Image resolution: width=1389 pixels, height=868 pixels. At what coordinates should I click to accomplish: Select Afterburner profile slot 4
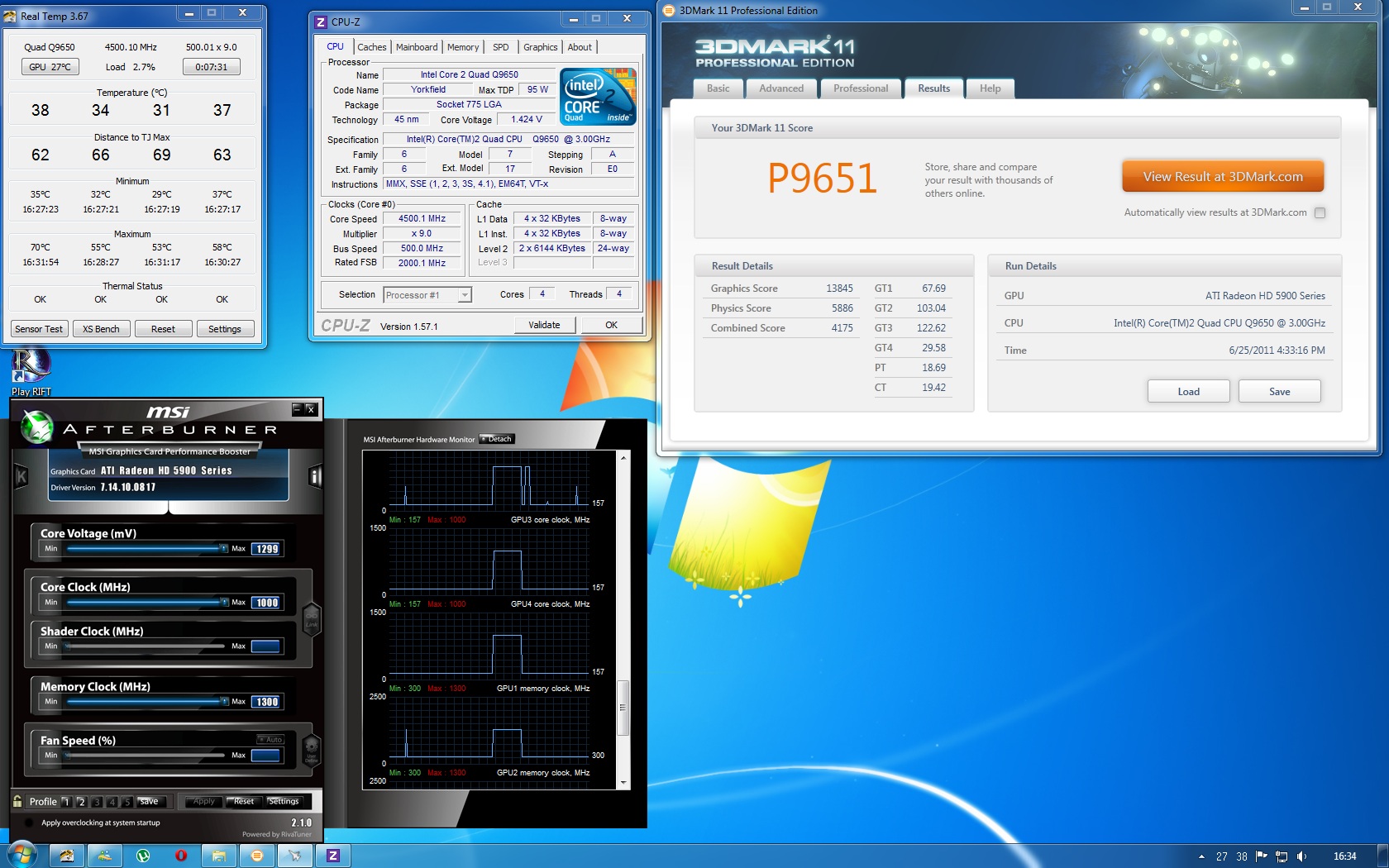pyautogui.click(x=112, y=801)
